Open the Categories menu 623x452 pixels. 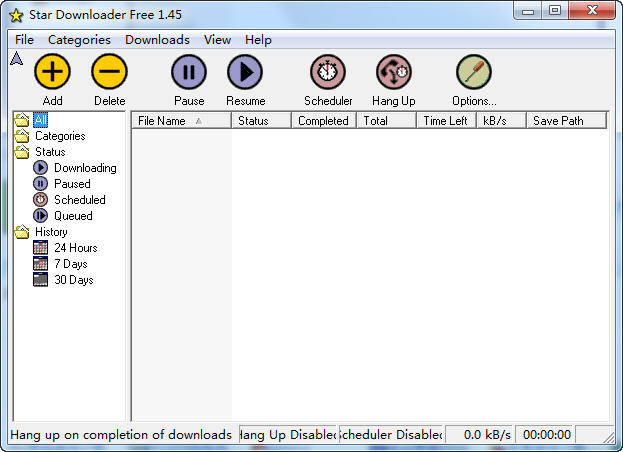[x=79, y=40]
